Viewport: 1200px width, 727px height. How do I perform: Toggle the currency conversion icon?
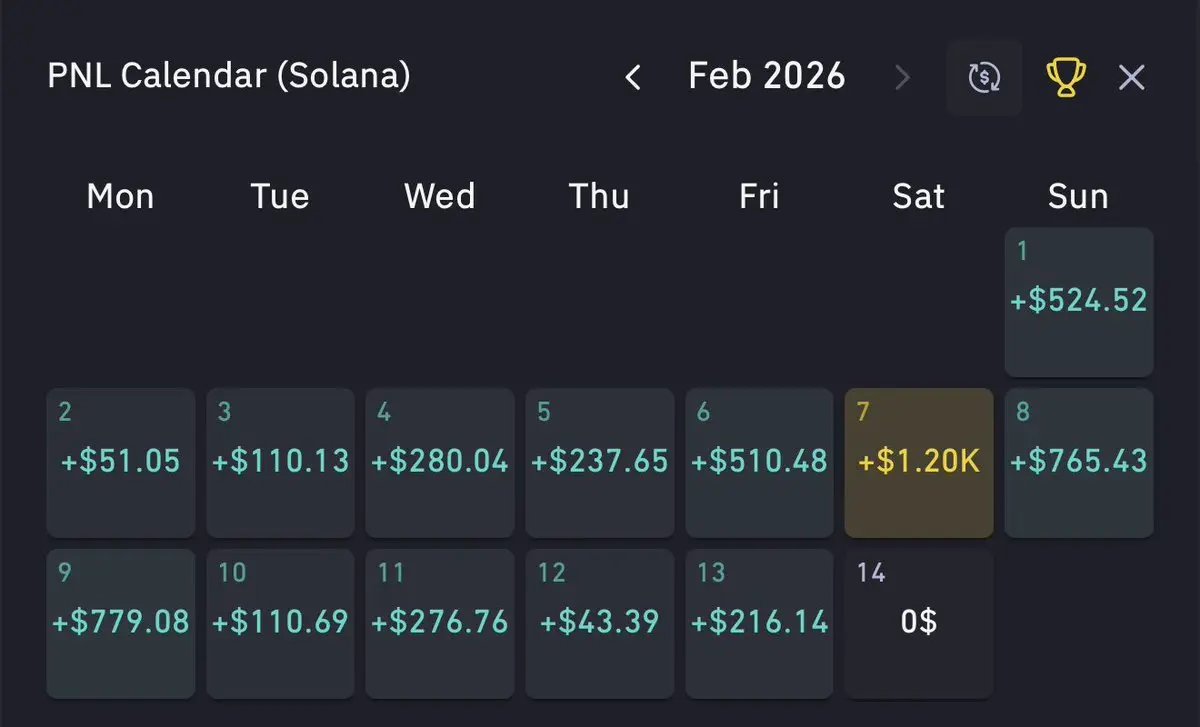pos(984,77)
